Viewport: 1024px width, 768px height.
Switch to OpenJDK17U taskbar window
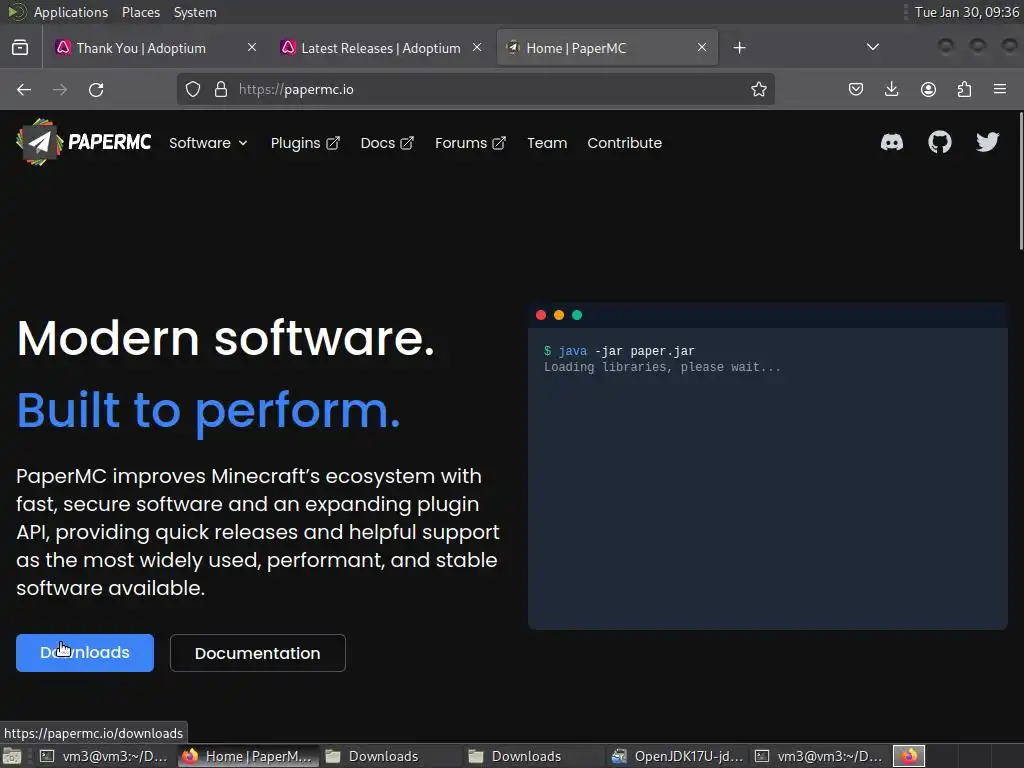point(677,756)
